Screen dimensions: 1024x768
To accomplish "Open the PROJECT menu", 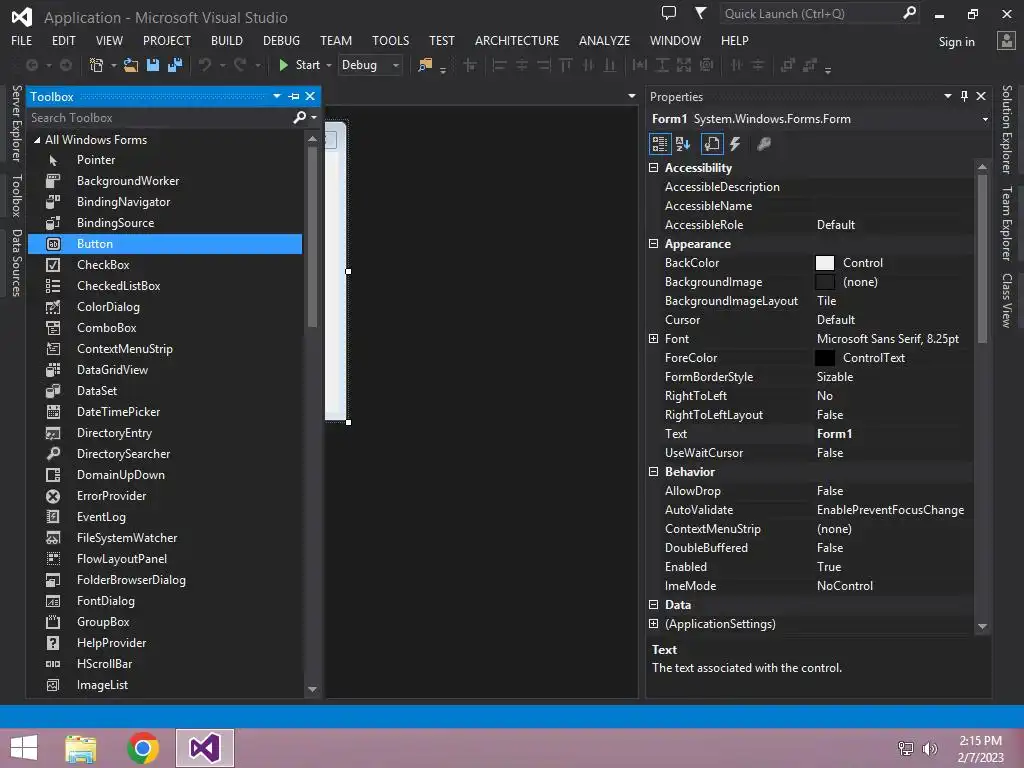I will click(x=167, y=40).
